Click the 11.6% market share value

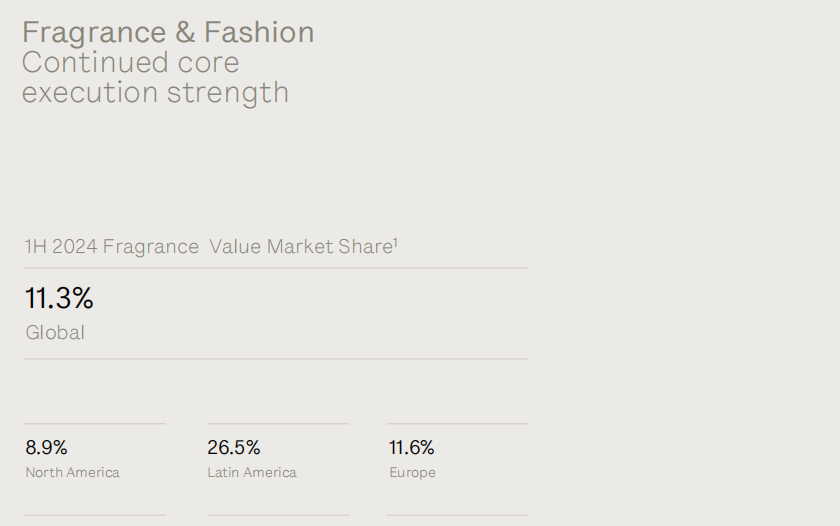(x=412, y=448)
